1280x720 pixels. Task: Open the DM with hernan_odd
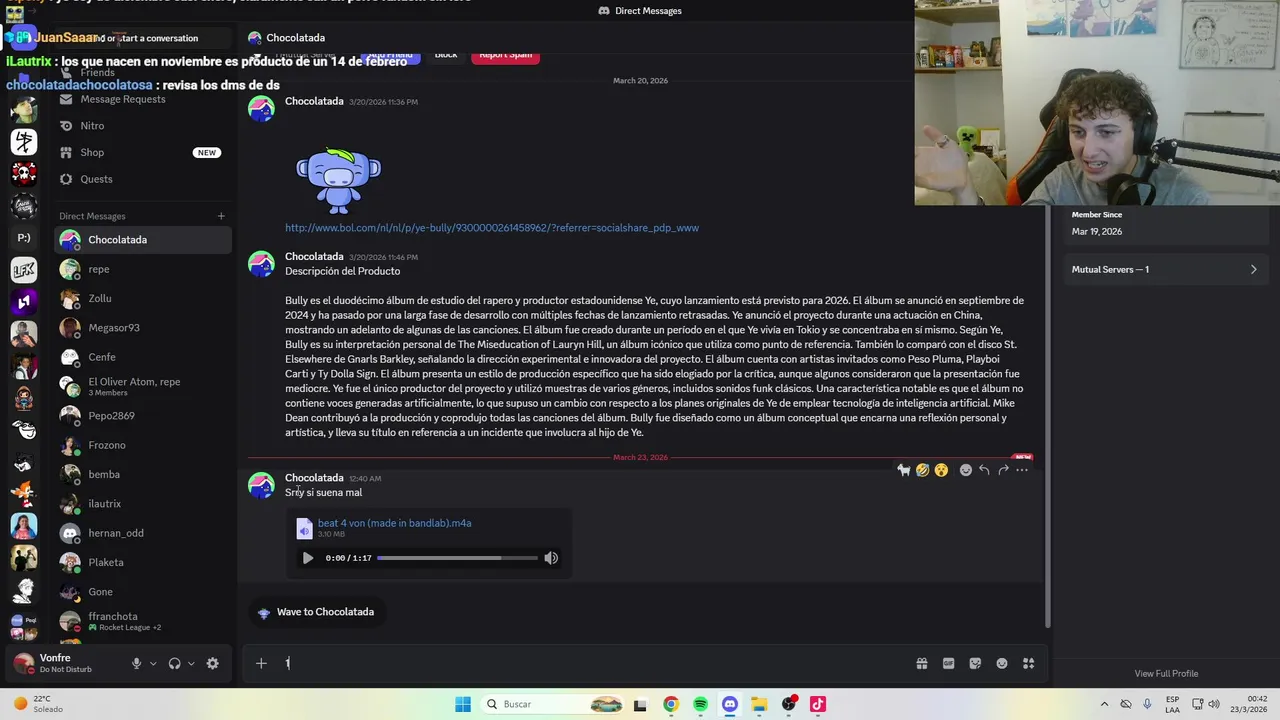tap(142, 533)
